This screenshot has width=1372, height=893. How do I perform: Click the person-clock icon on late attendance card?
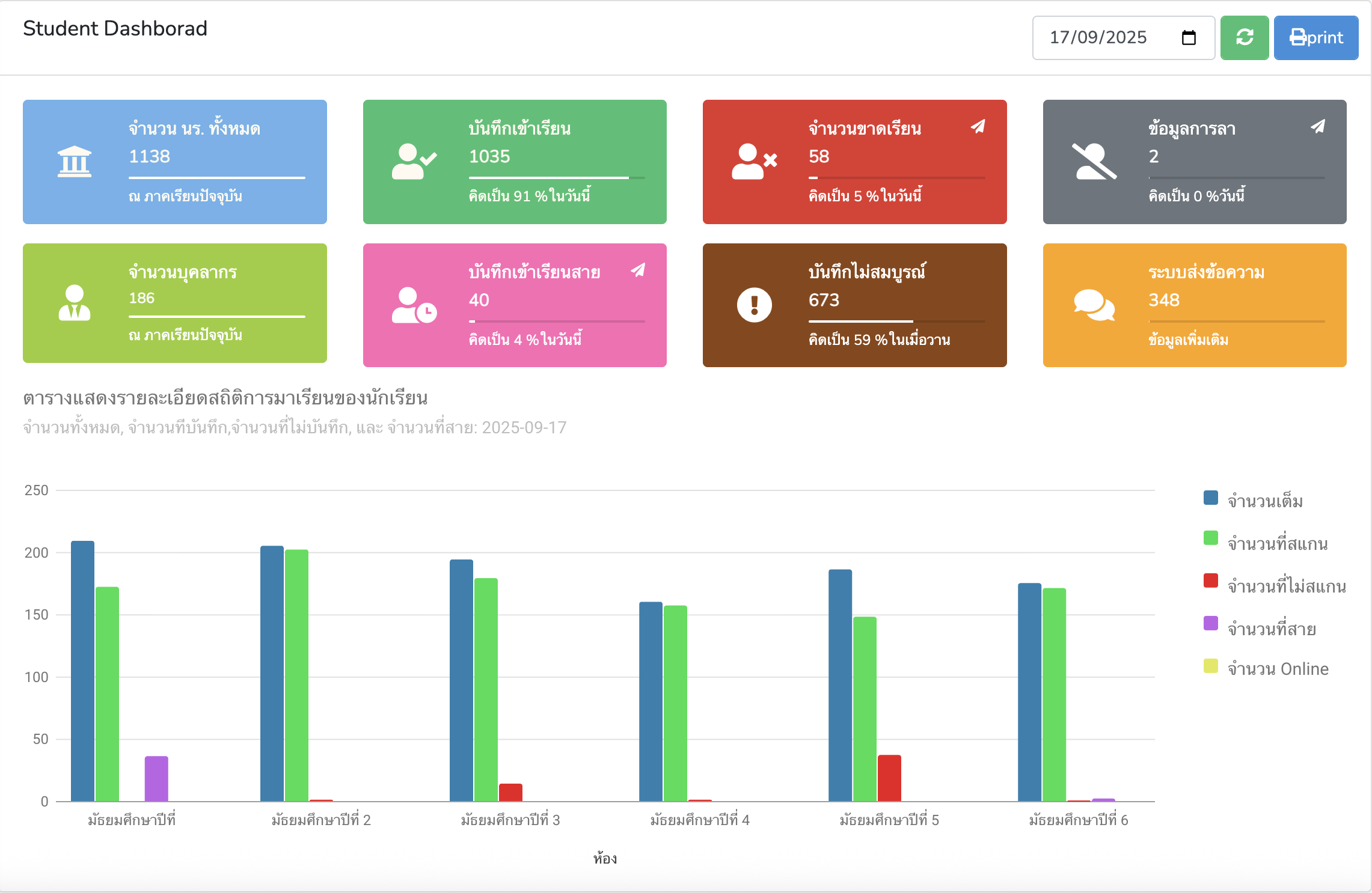point(413,305)
